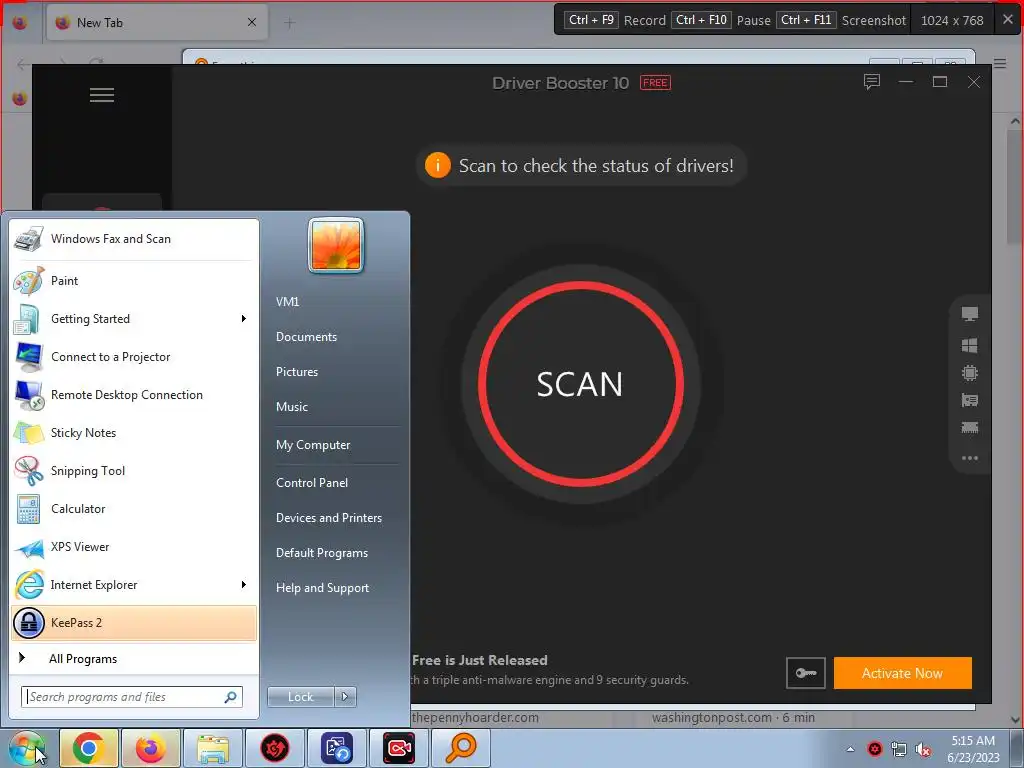
Task: Open Default Programs
Action: 322,553
